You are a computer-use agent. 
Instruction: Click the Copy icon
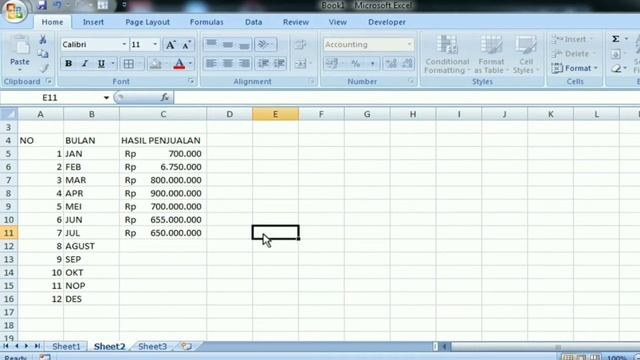click(x=42, y=54)
